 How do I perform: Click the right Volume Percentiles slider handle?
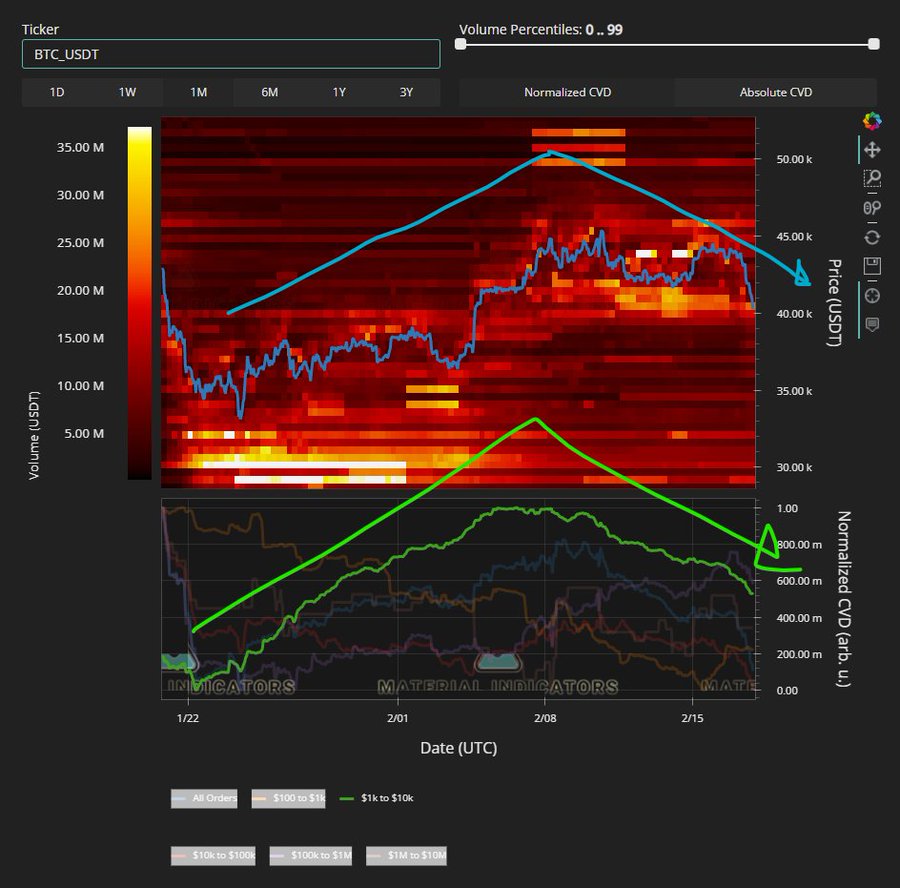(x=874, y=44)
